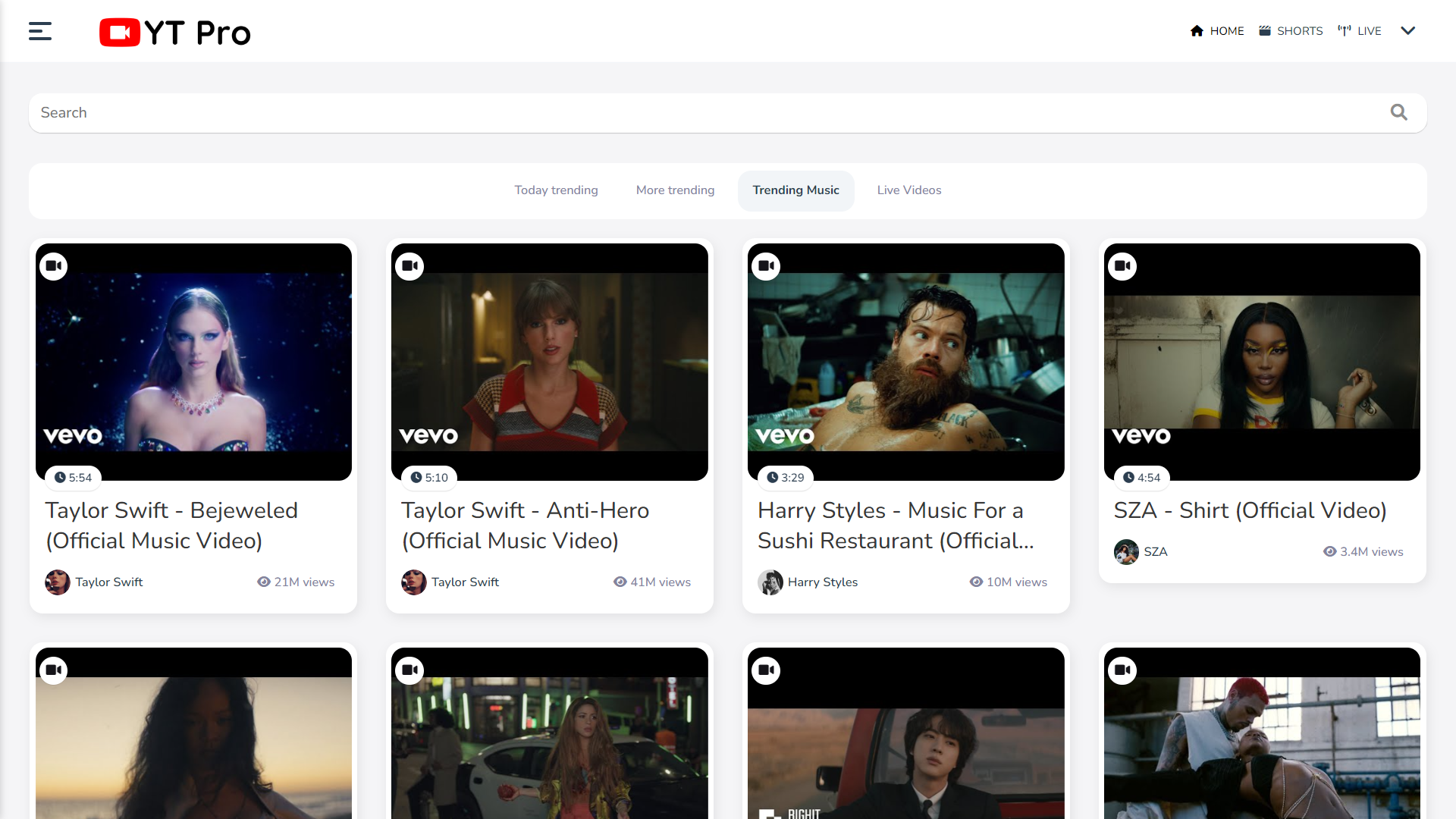Click Taylor Swift avatar on Anti-Hero card
This screenshot has height=819, width=1456.
[414, 582]
